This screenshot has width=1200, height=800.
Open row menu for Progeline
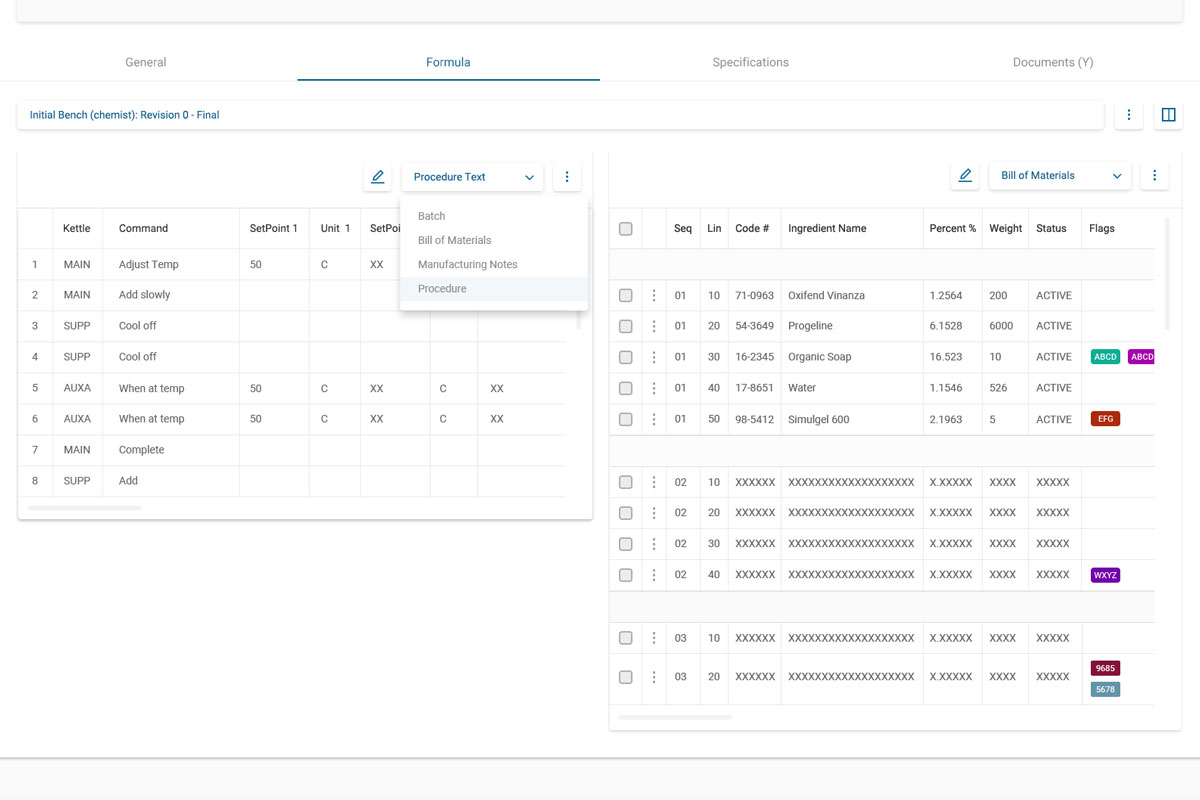[654, 326]
